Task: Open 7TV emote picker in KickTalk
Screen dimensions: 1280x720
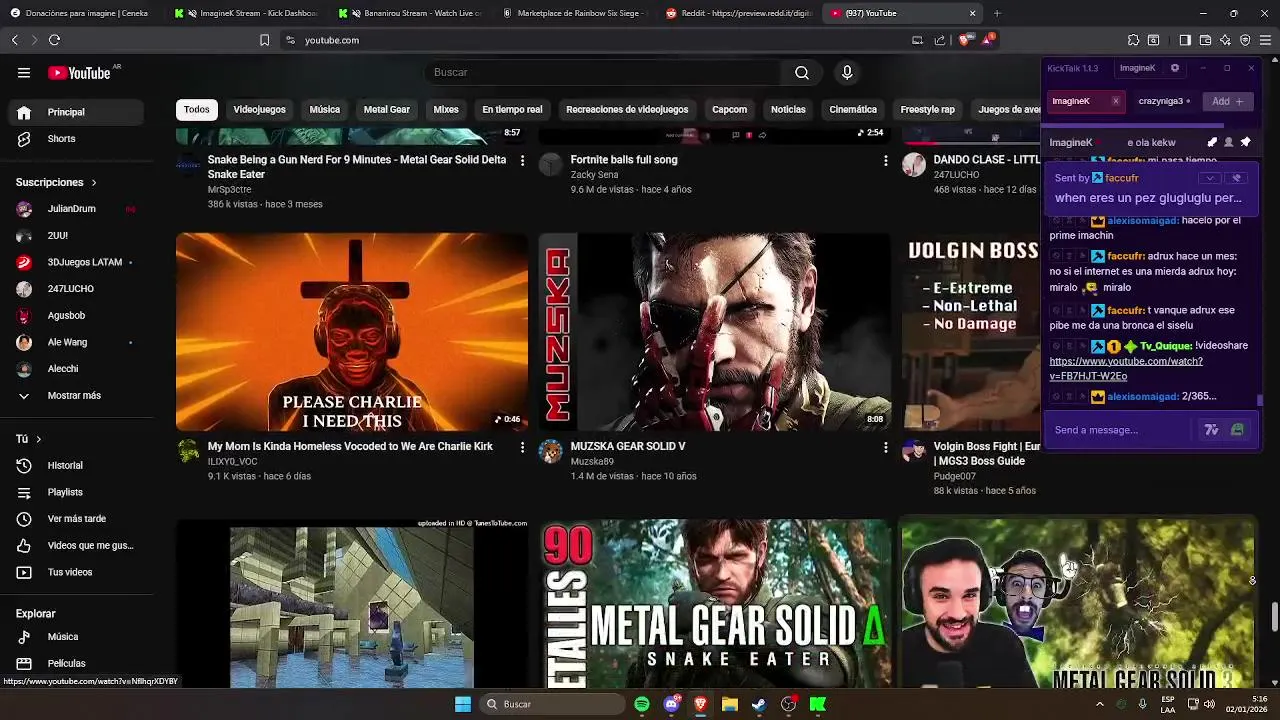Action: pyautogui.click(x=1211, y=430)
